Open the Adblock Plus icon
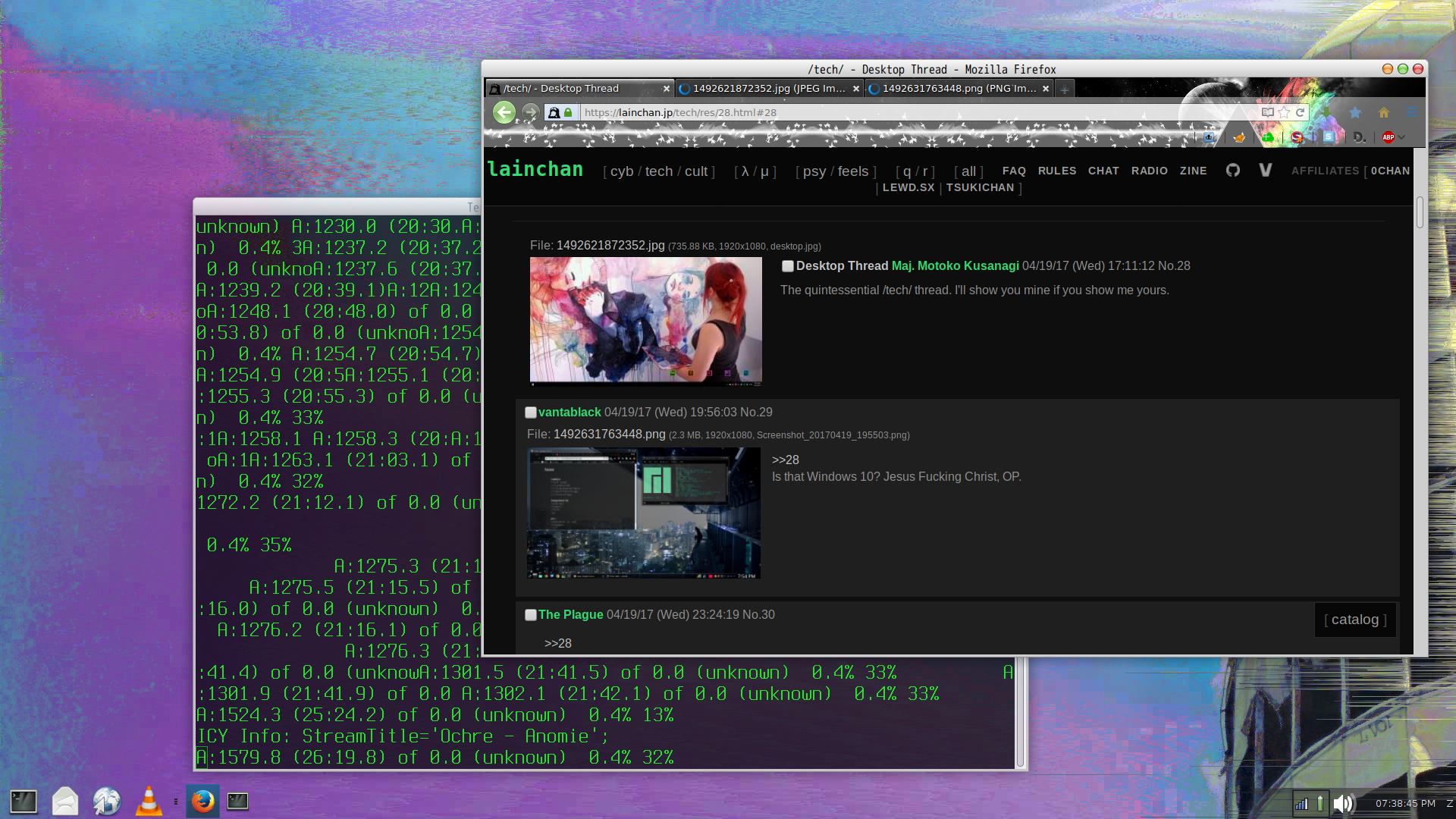This screenshot has width=1456, height=819. point(1389,137)
